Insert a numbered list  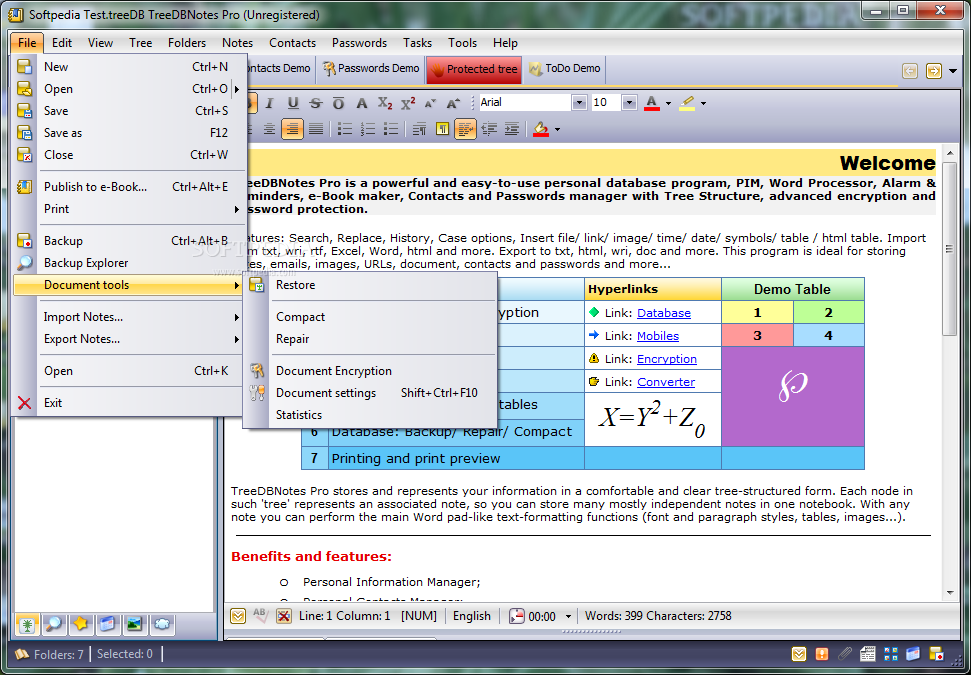(x=368, y=129)
